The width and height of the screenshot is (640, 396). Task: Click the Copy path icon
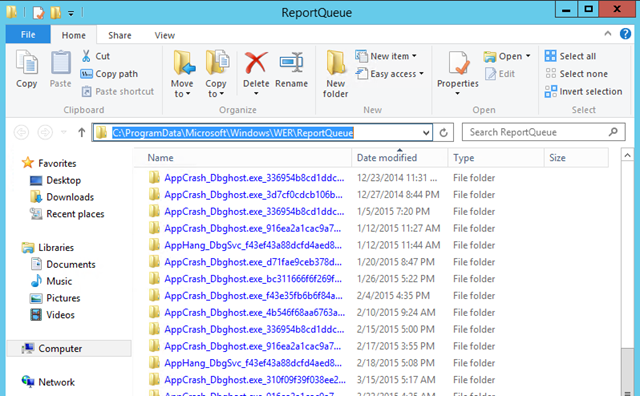[x=86, y=74]
